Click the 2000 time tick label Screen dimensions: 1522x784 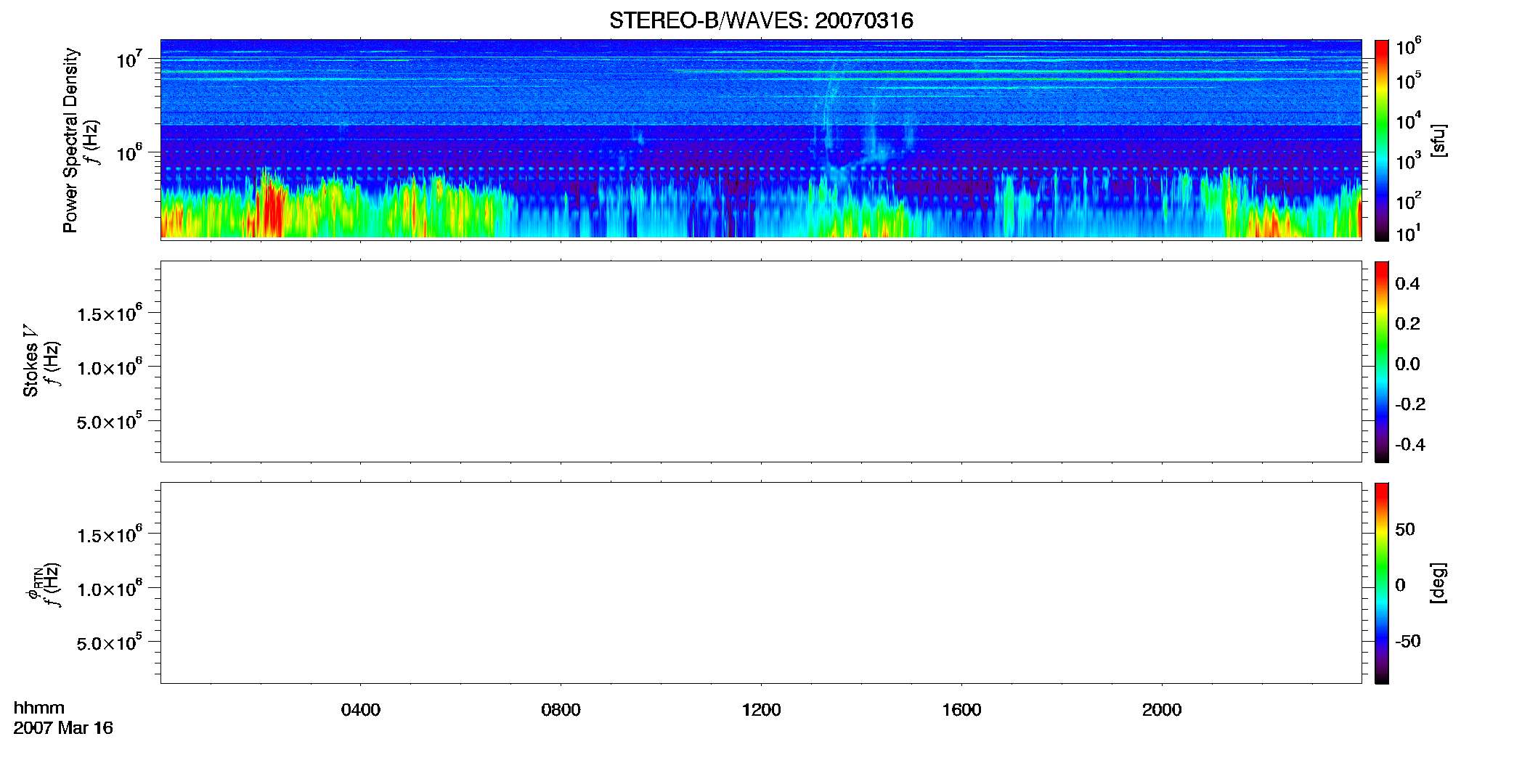(x=1162, y=710)
